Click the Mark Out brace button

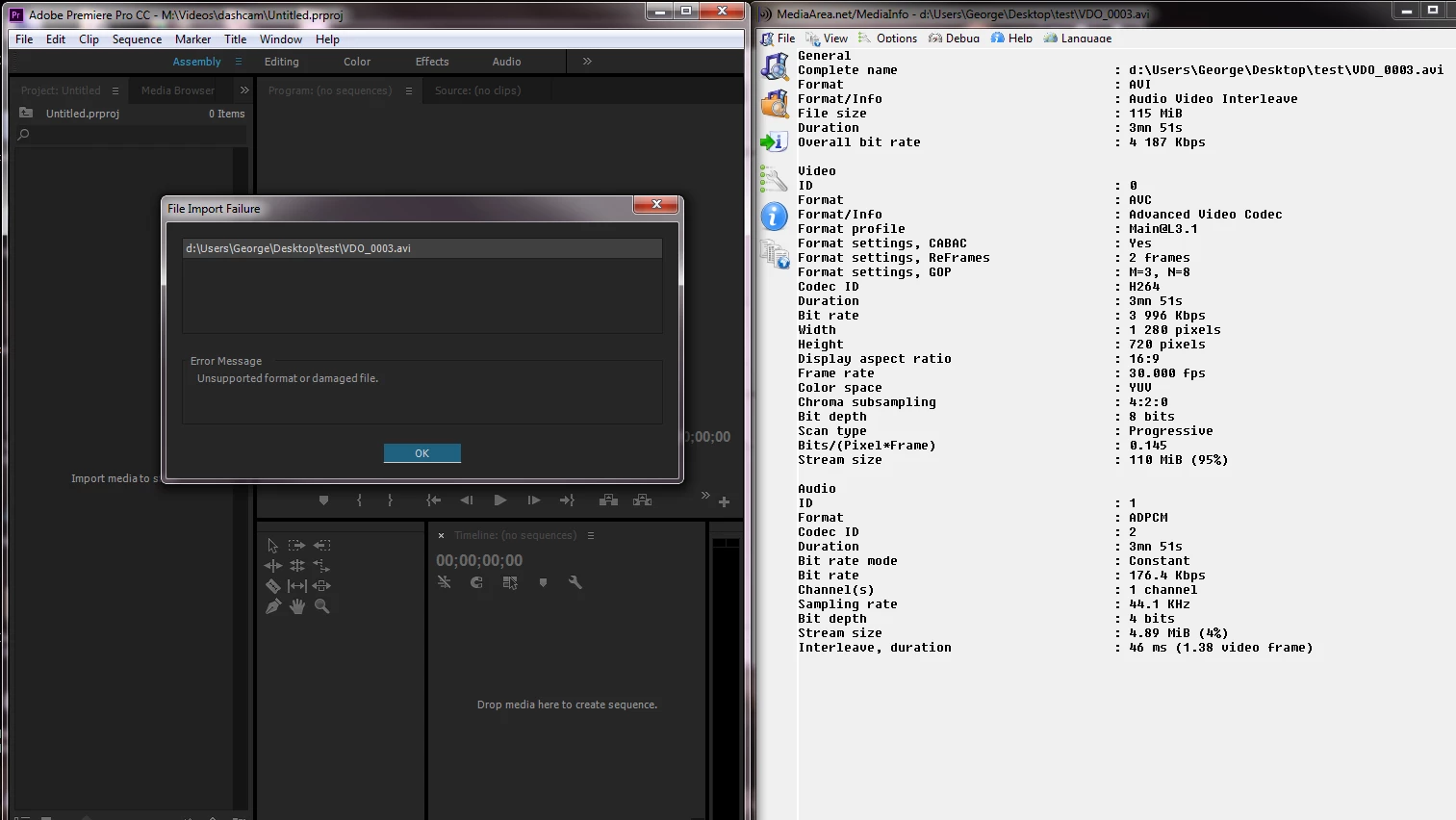(390, 500)
